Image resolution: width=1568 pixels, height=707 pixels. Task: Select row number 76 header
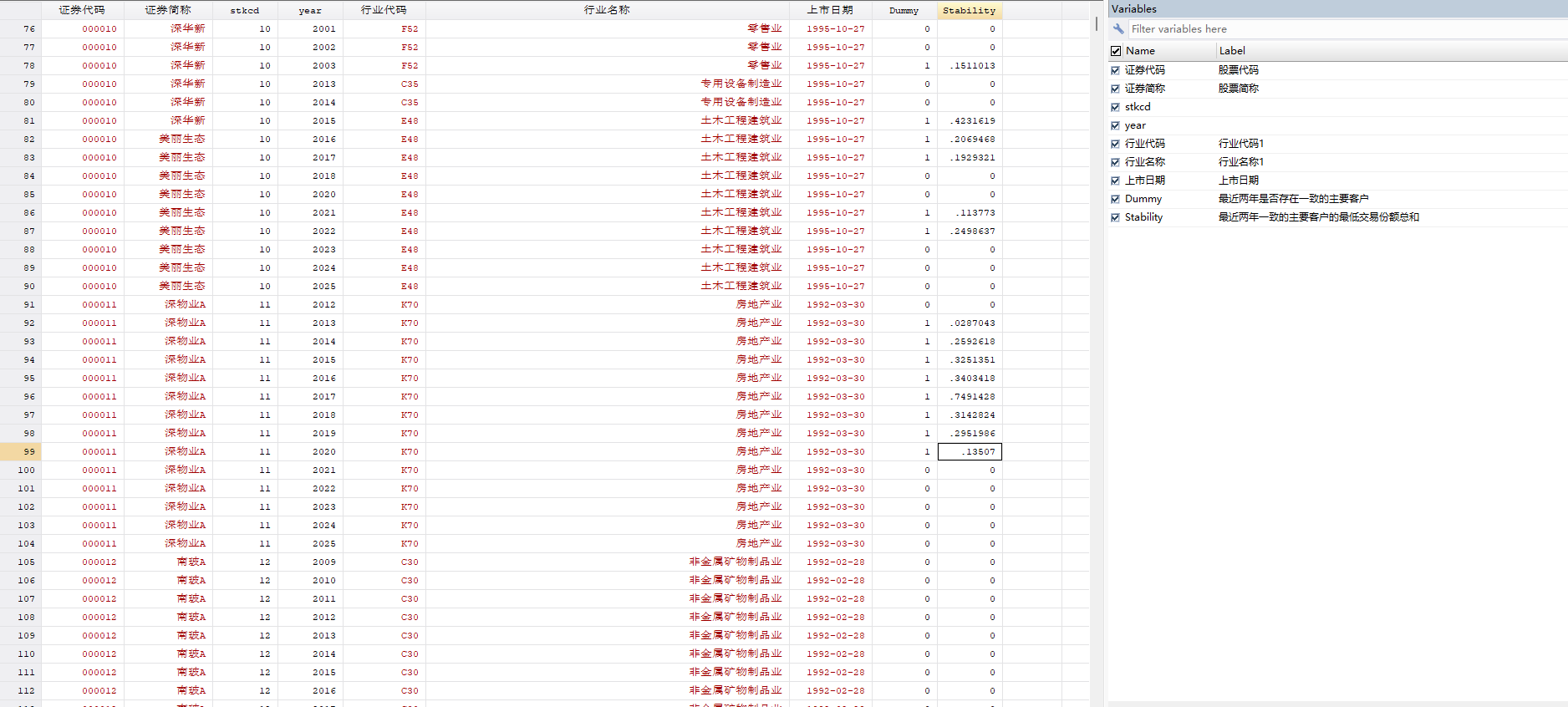point(21,28)
